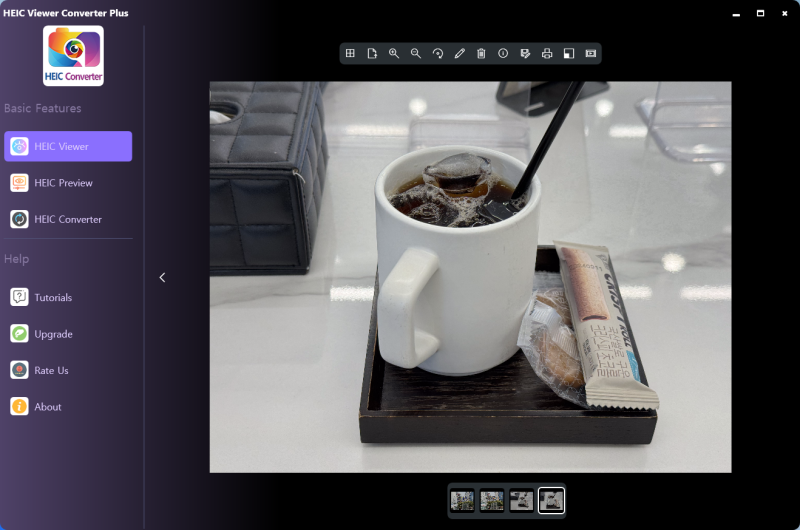Maximize the application window
This screenshot has width=800, height=530.
pyautogui.click(x=760, y=13)
